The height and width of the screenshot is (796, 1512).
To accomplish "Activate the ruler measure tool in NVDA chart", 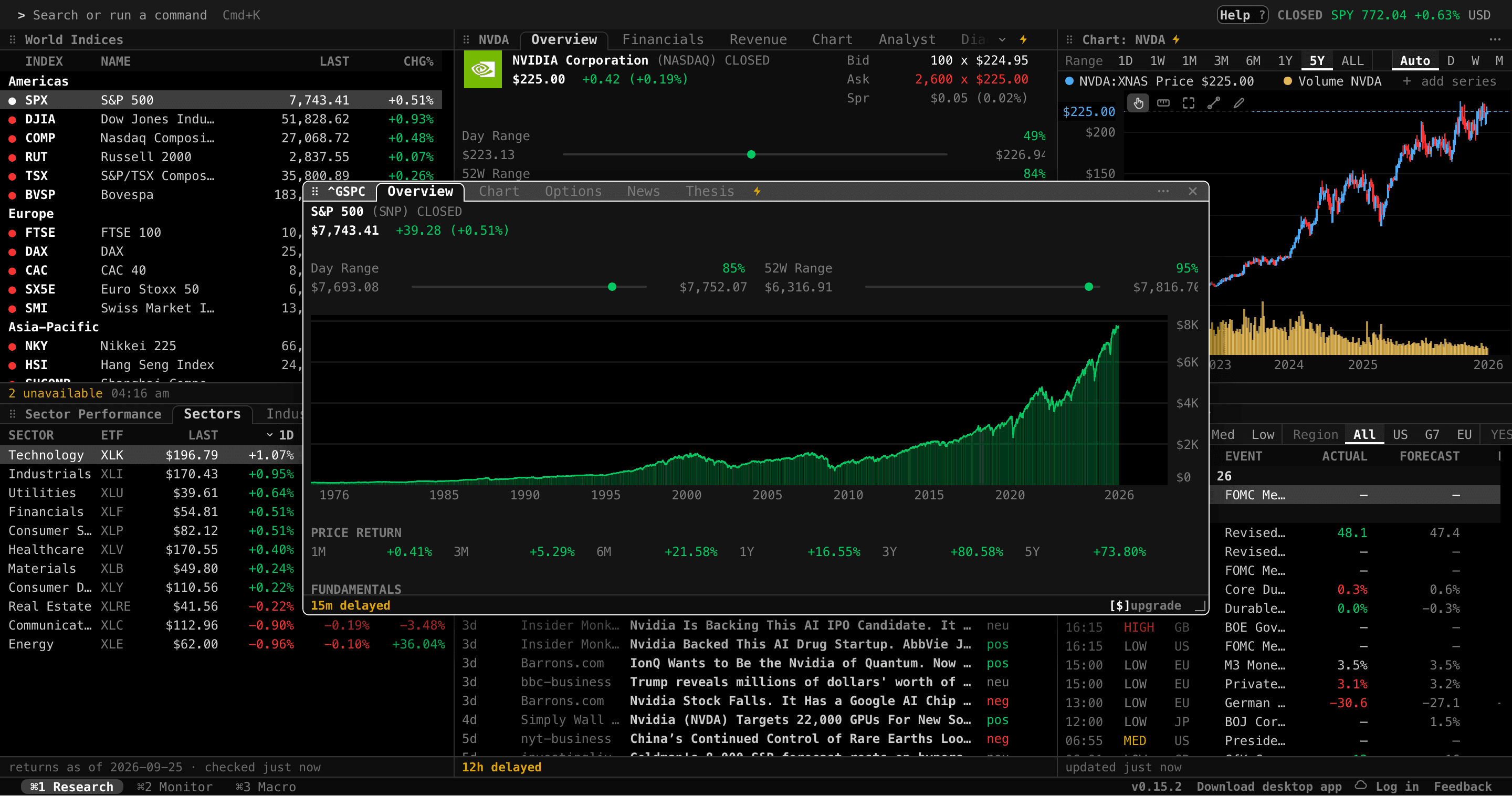I will [1163, 103].
